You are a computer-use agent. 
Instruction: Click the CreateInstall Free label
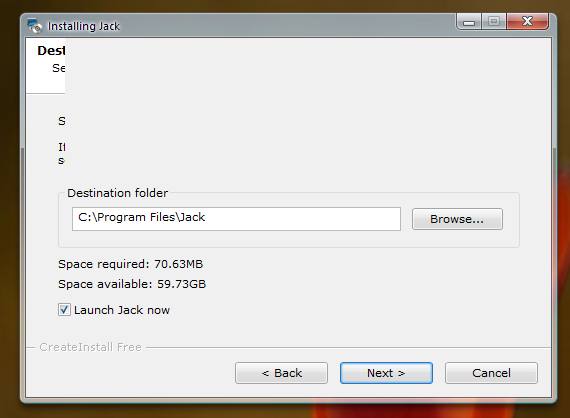coord(90,347)
